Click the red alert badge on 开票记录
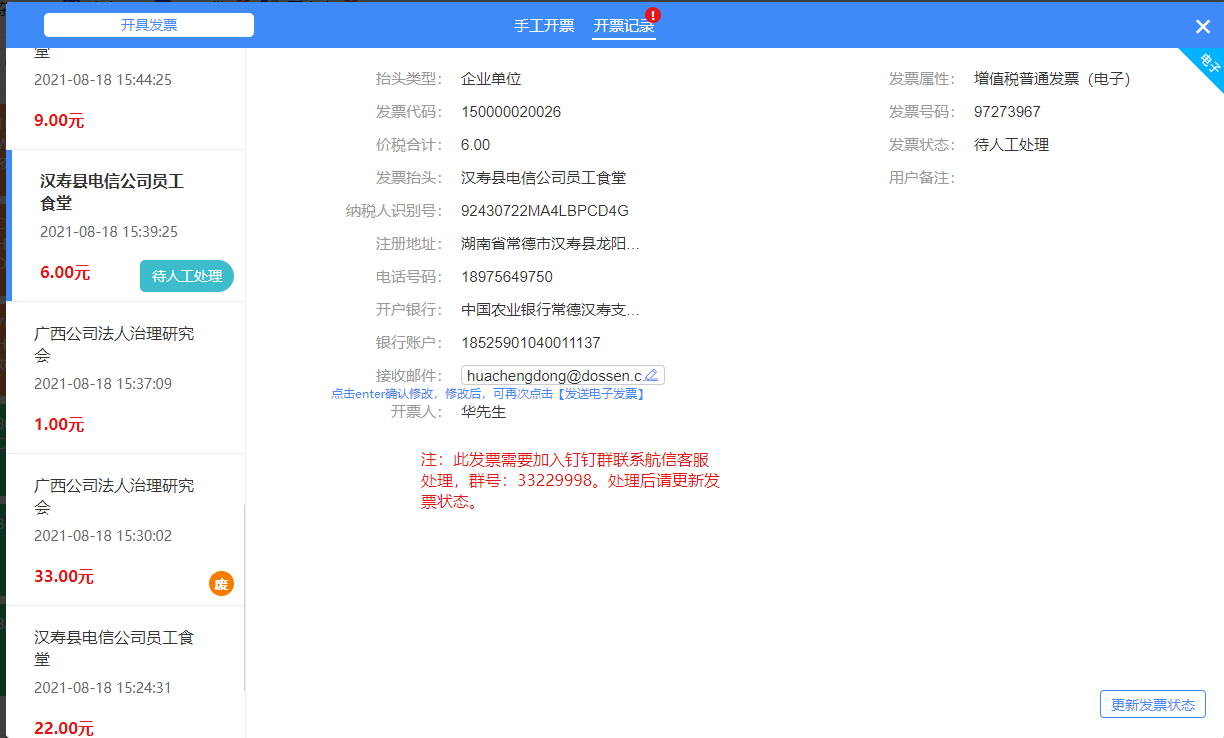 653,14
